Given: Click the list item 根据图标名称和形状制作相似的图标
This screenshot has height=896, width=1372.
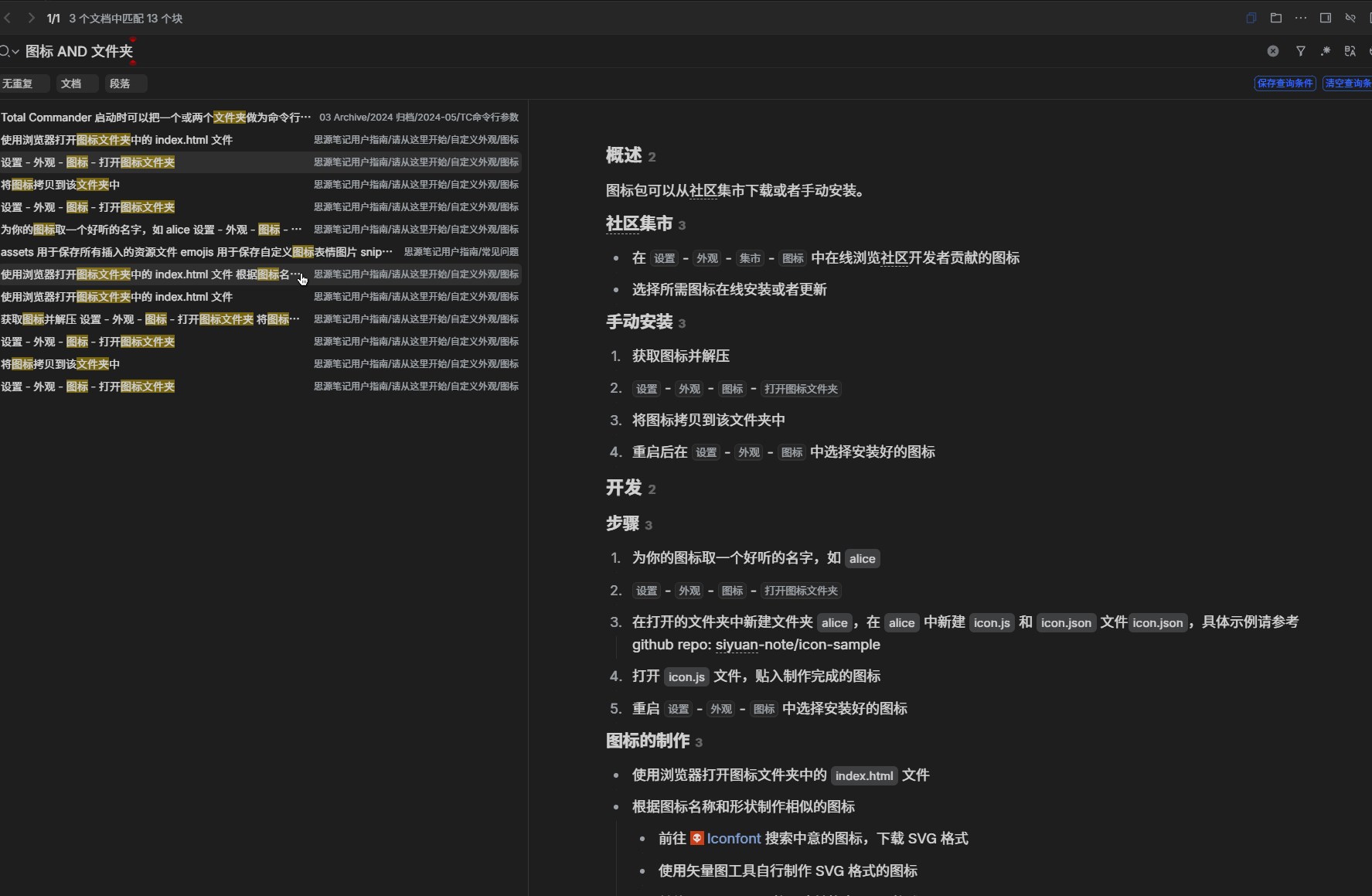Looking at the screenshot, I should point(744,807).
